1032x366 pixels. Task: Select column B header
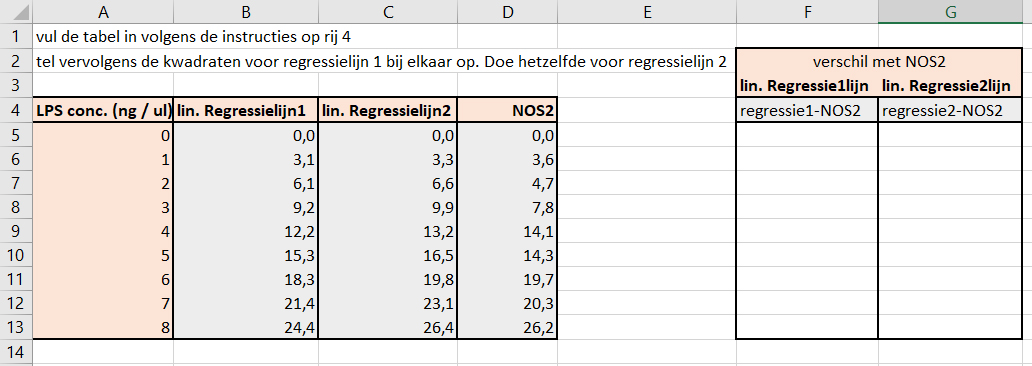click(245, 11)
